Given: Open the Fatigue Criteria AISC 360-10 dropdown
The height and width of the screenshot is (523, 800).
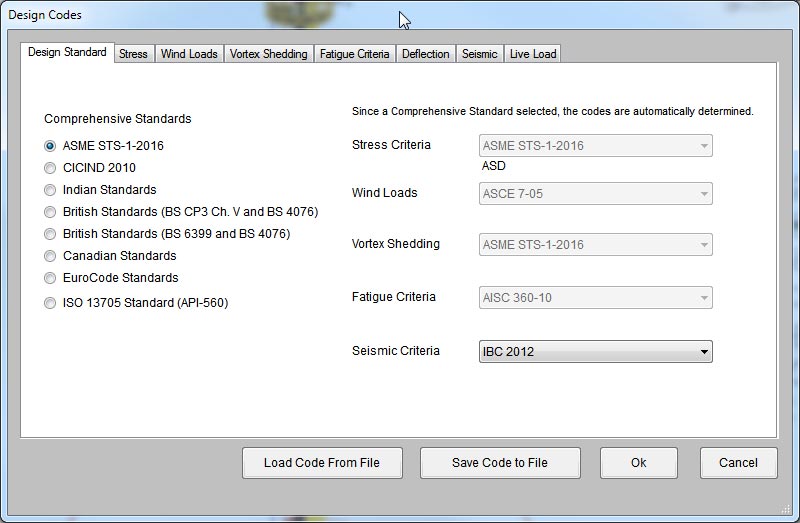Looking at the screenshot, I should click(x=595, y=297).
